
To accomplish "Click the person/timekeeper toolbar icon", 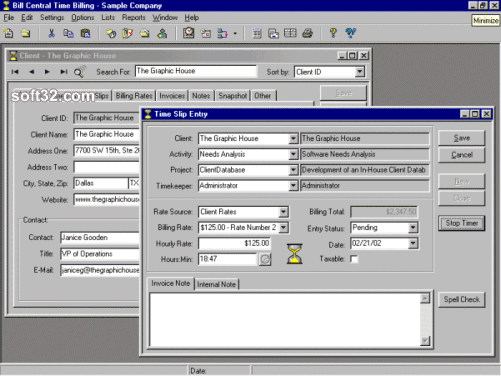I will [x=162, y=33].
